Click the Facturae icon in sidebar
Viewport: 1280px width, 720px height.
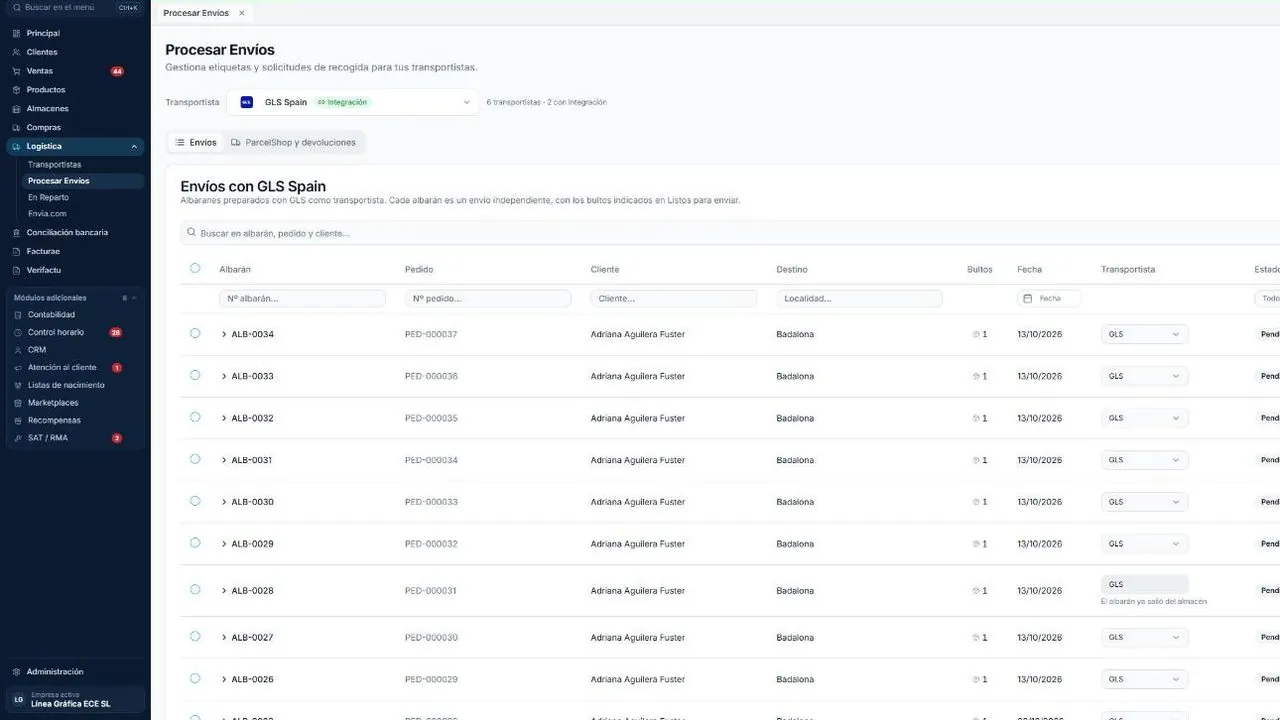click(16, 252)
